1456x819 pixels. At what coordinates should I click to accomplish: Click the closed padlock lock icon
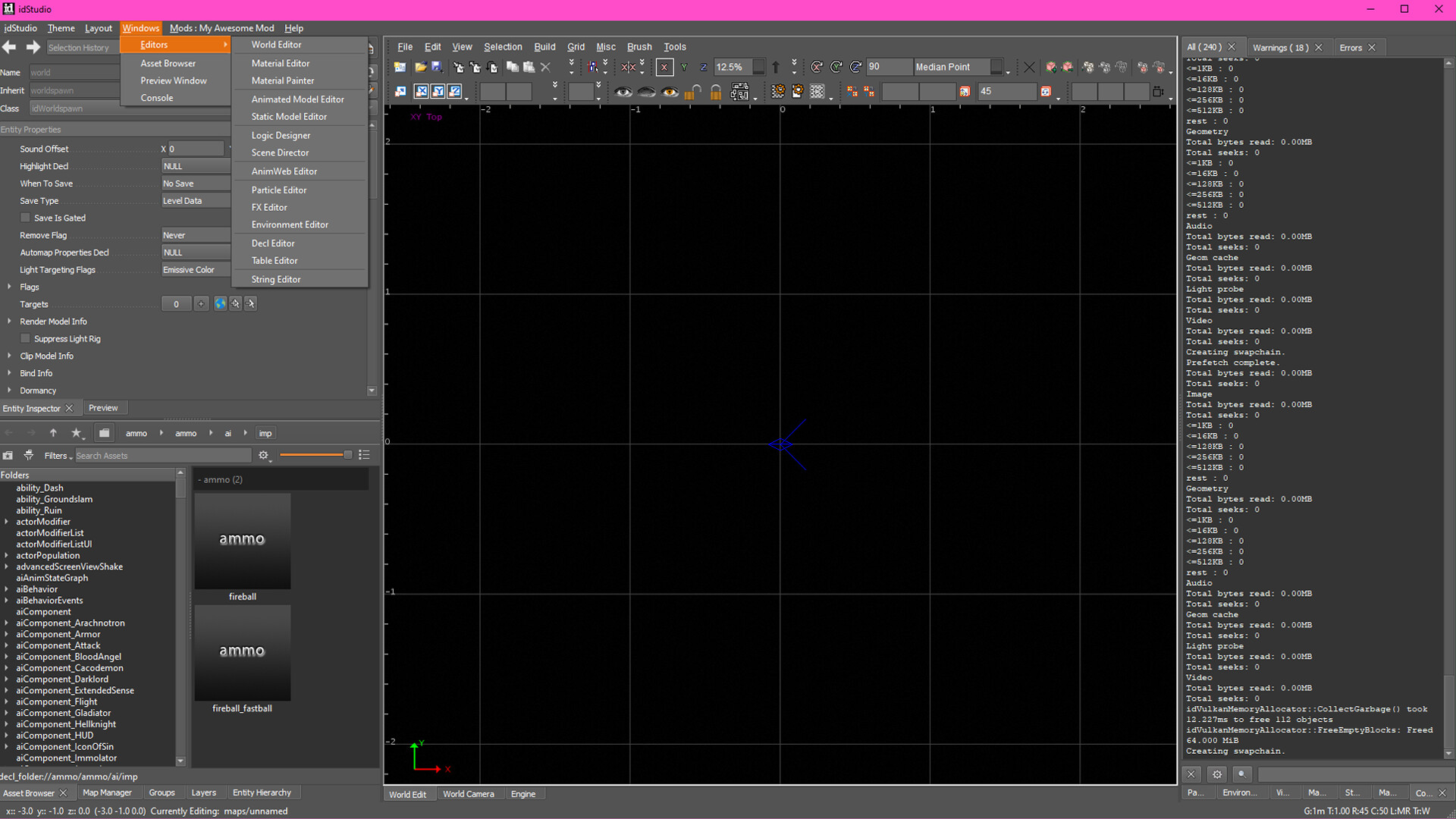coord(716,92)
